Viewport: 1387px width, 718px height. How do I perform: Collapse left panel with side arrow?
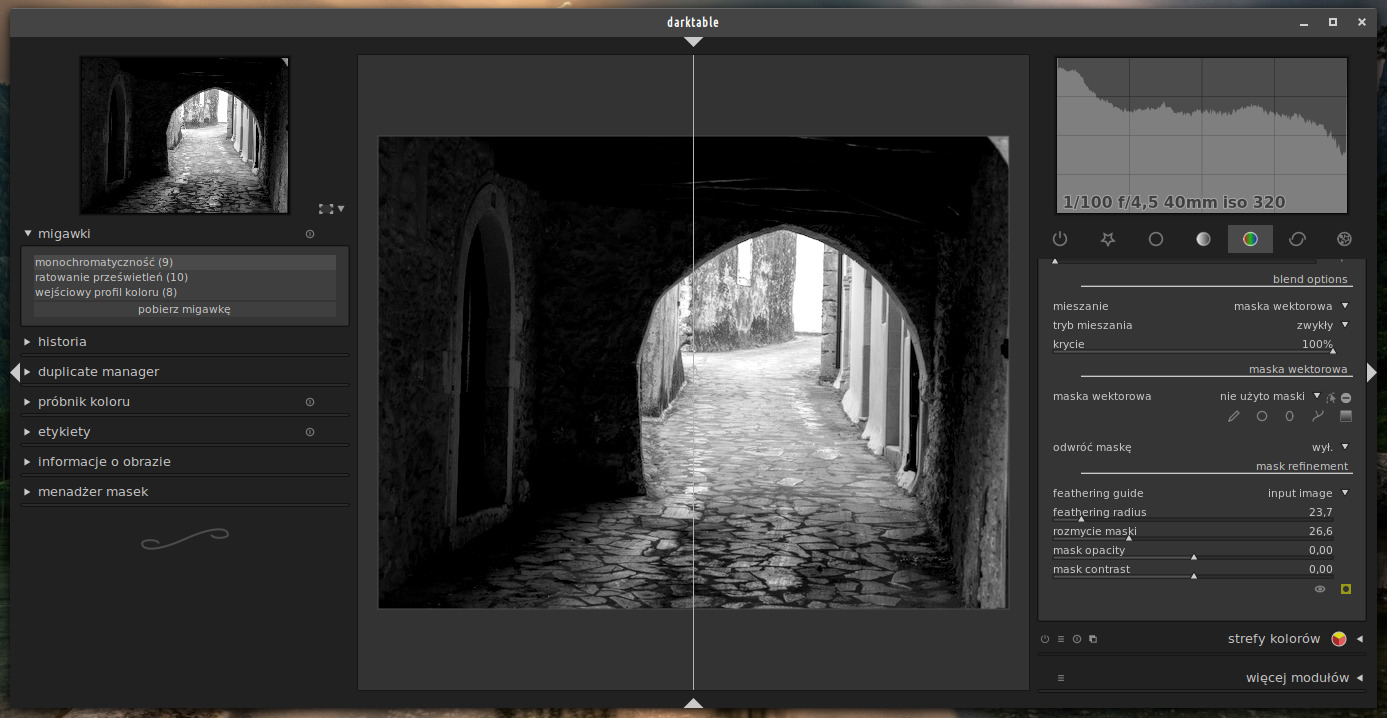coord(15,372)
